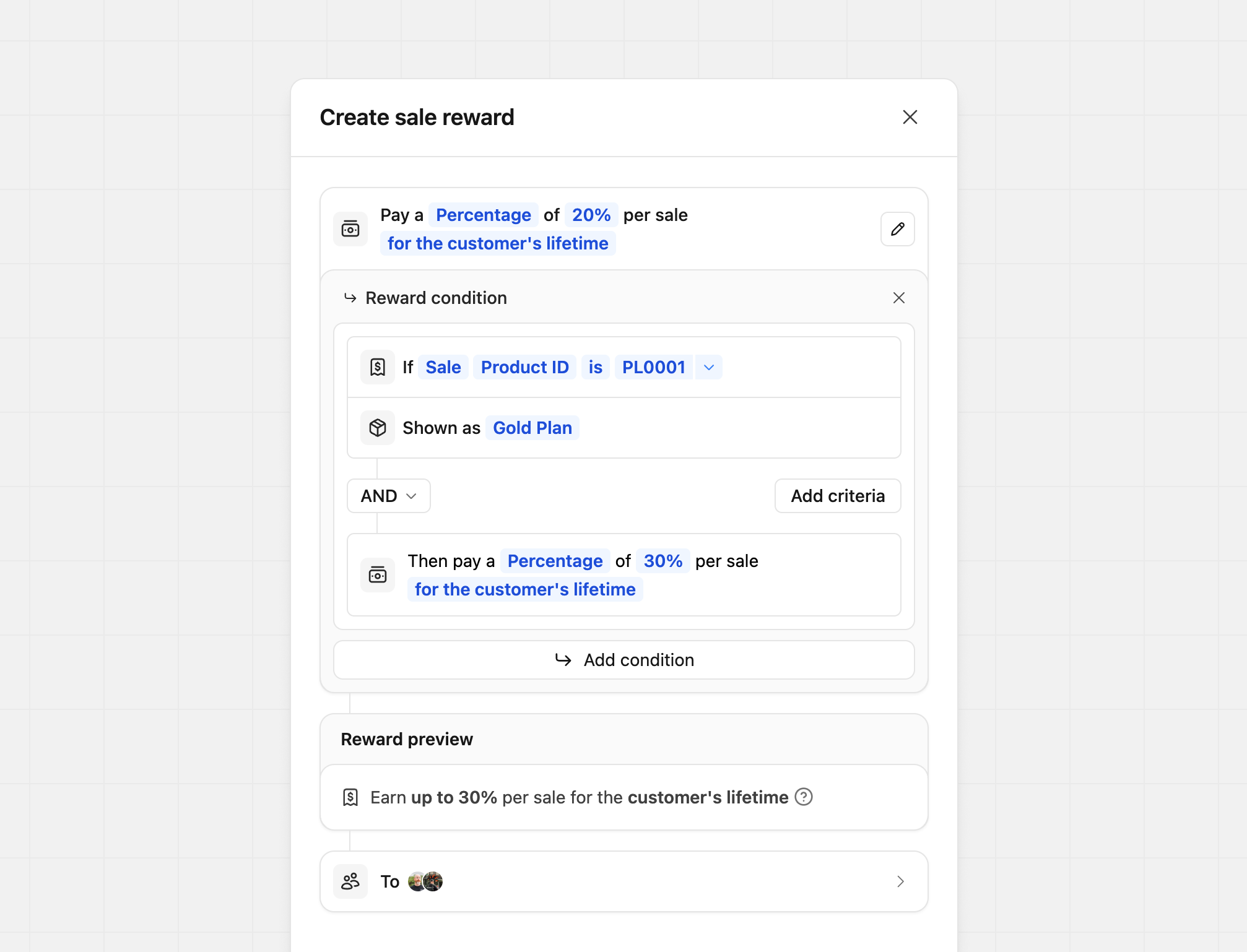Click the pencil edit icon for base reward
The image size is (1247, 952).
click(897, 229)
